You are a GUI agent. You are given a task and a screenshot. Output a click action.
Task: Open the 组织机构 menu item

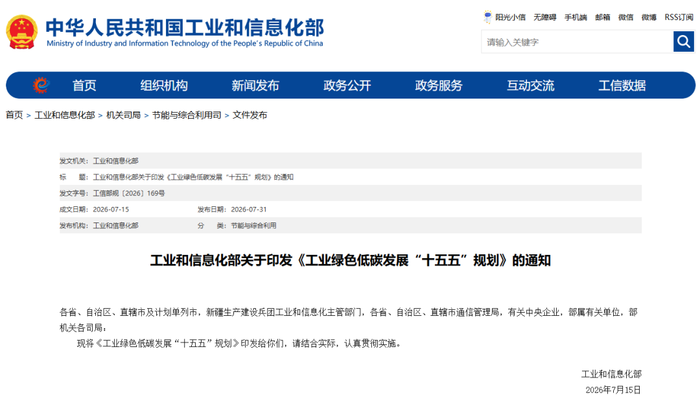coord(164,85)
